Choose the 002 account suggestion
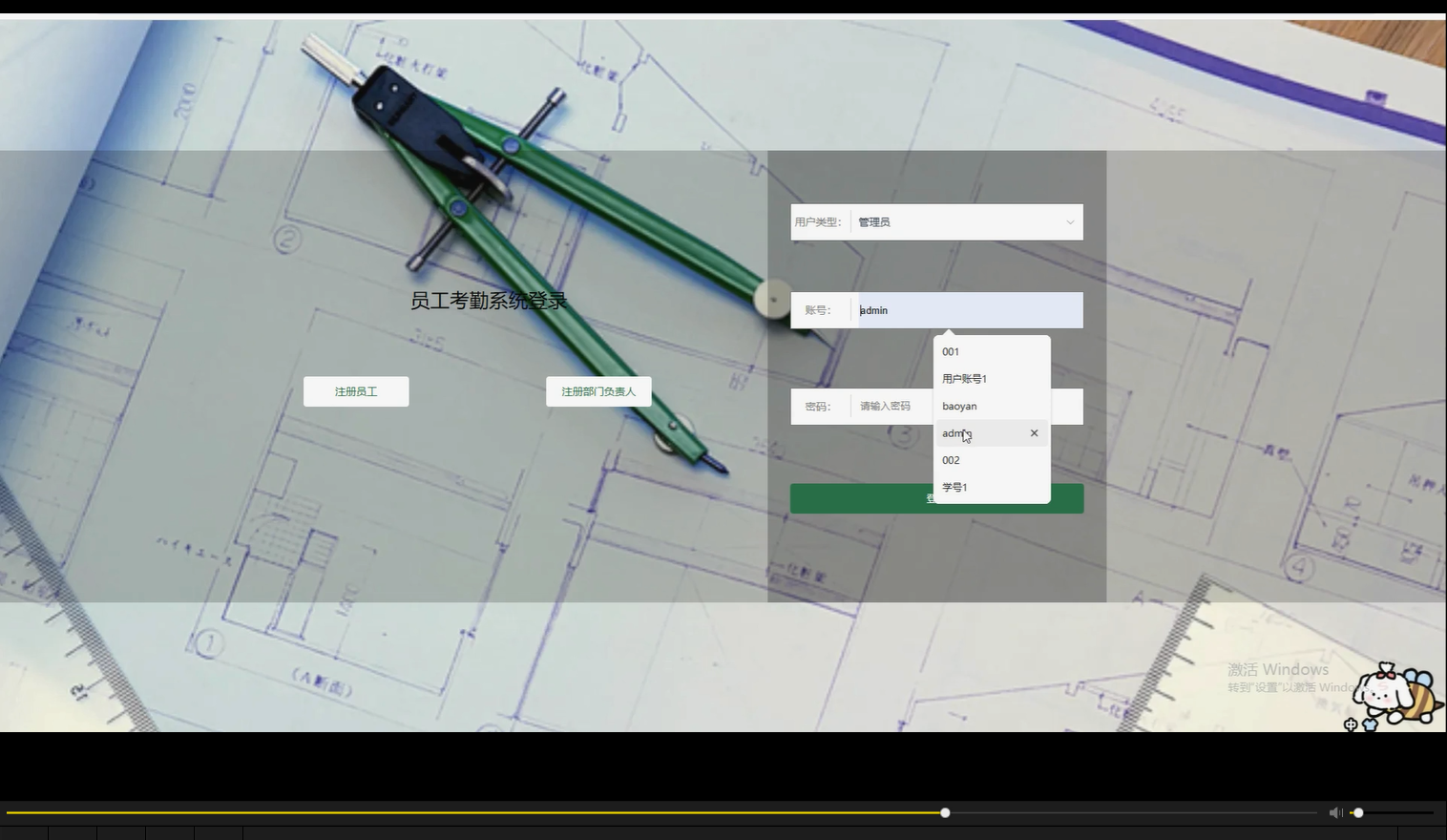 (x=992, y=460)
